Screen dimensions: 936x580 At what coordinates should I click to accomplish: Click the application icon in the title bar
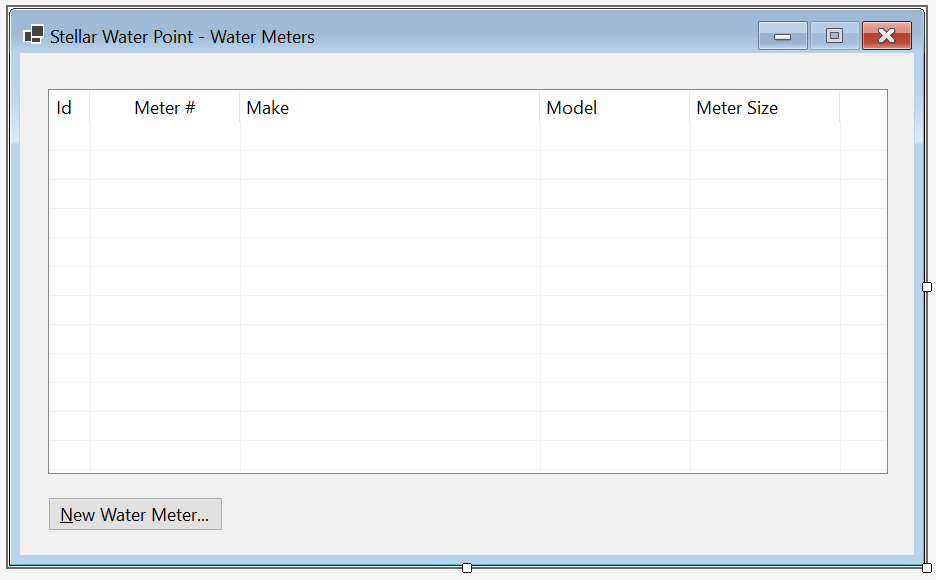33,35
